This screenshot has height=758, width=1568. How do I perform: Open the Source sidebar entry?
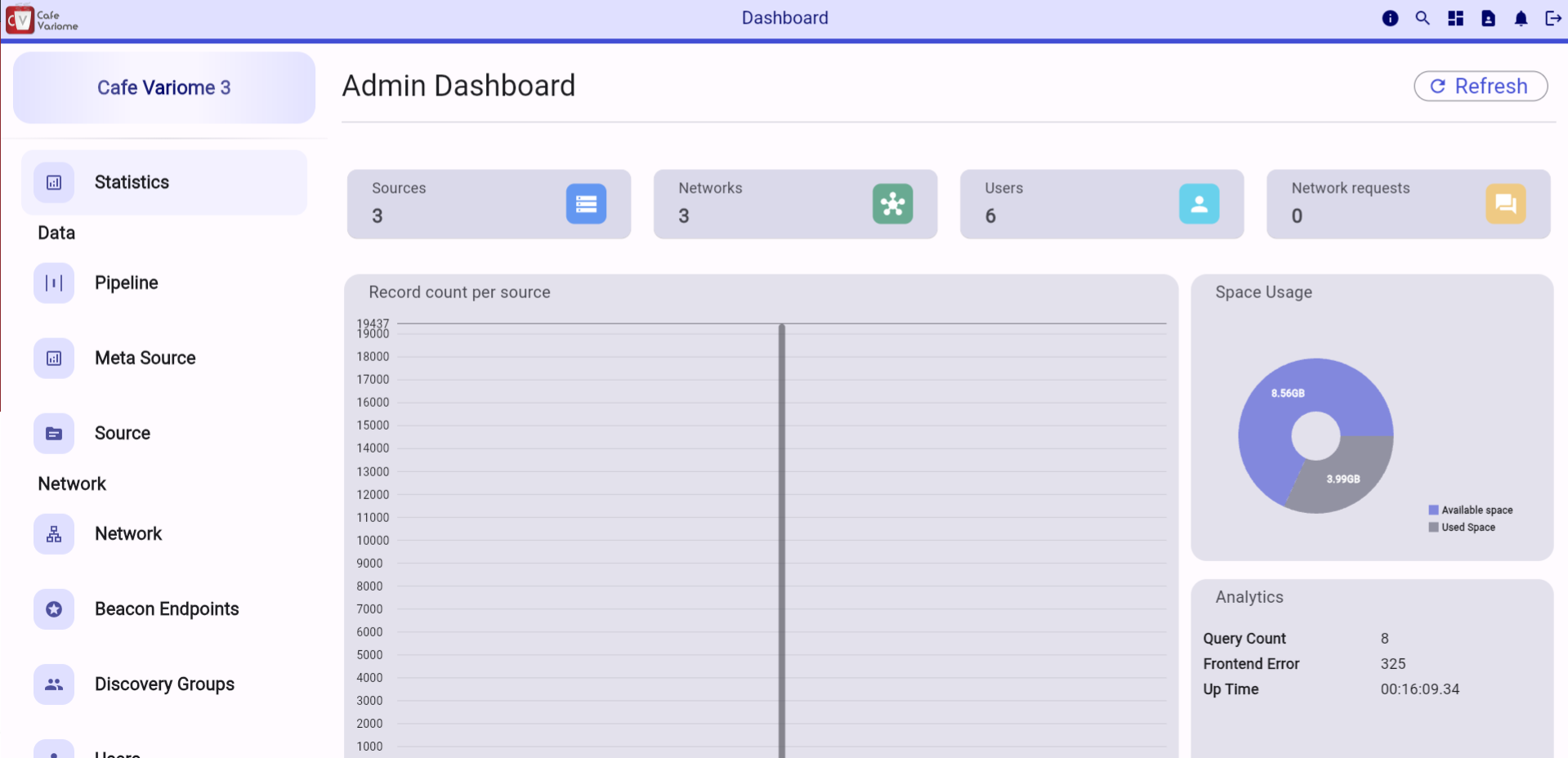[x=122, y=433]
